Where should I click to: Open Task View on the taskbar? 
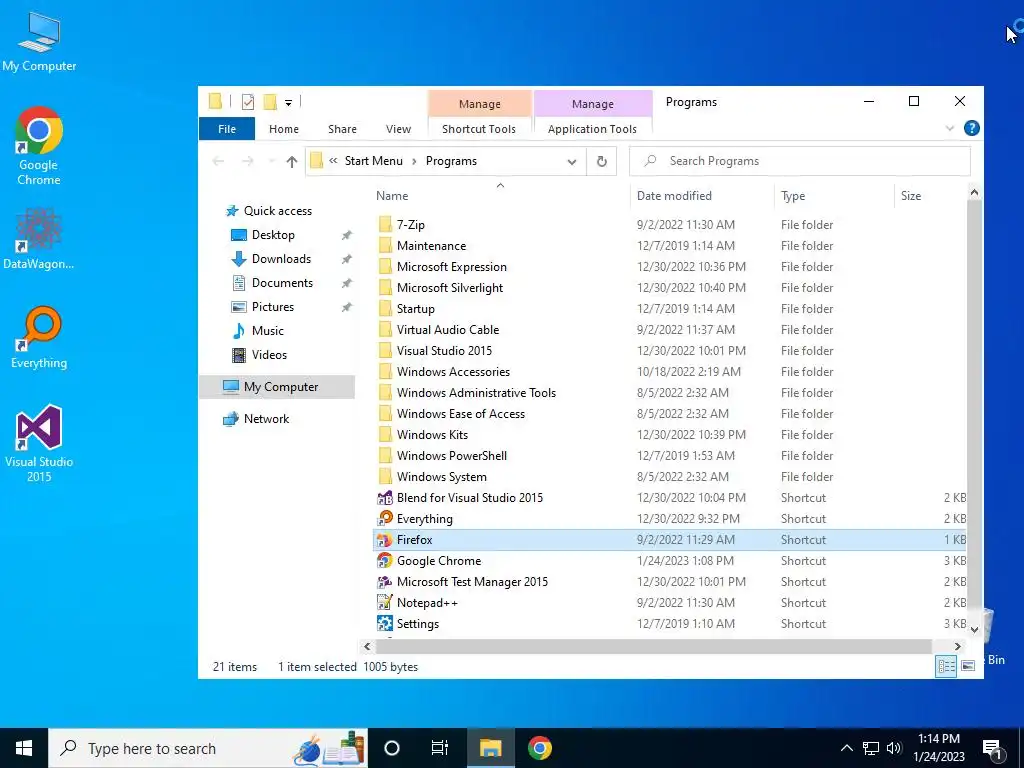pyautogui.click(x=440, y=748)
